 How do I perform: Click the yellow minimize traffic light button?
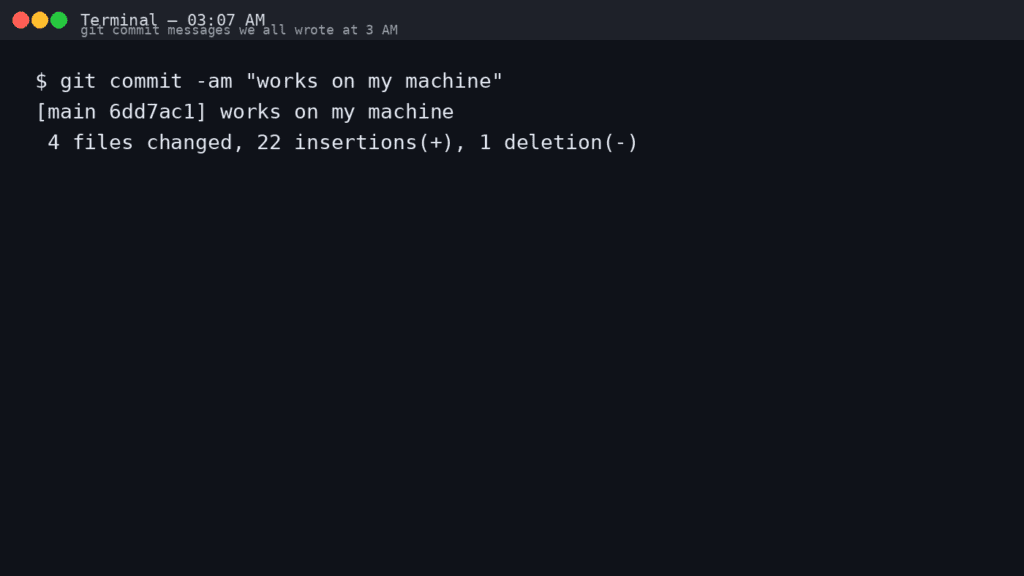pos(38,19)
